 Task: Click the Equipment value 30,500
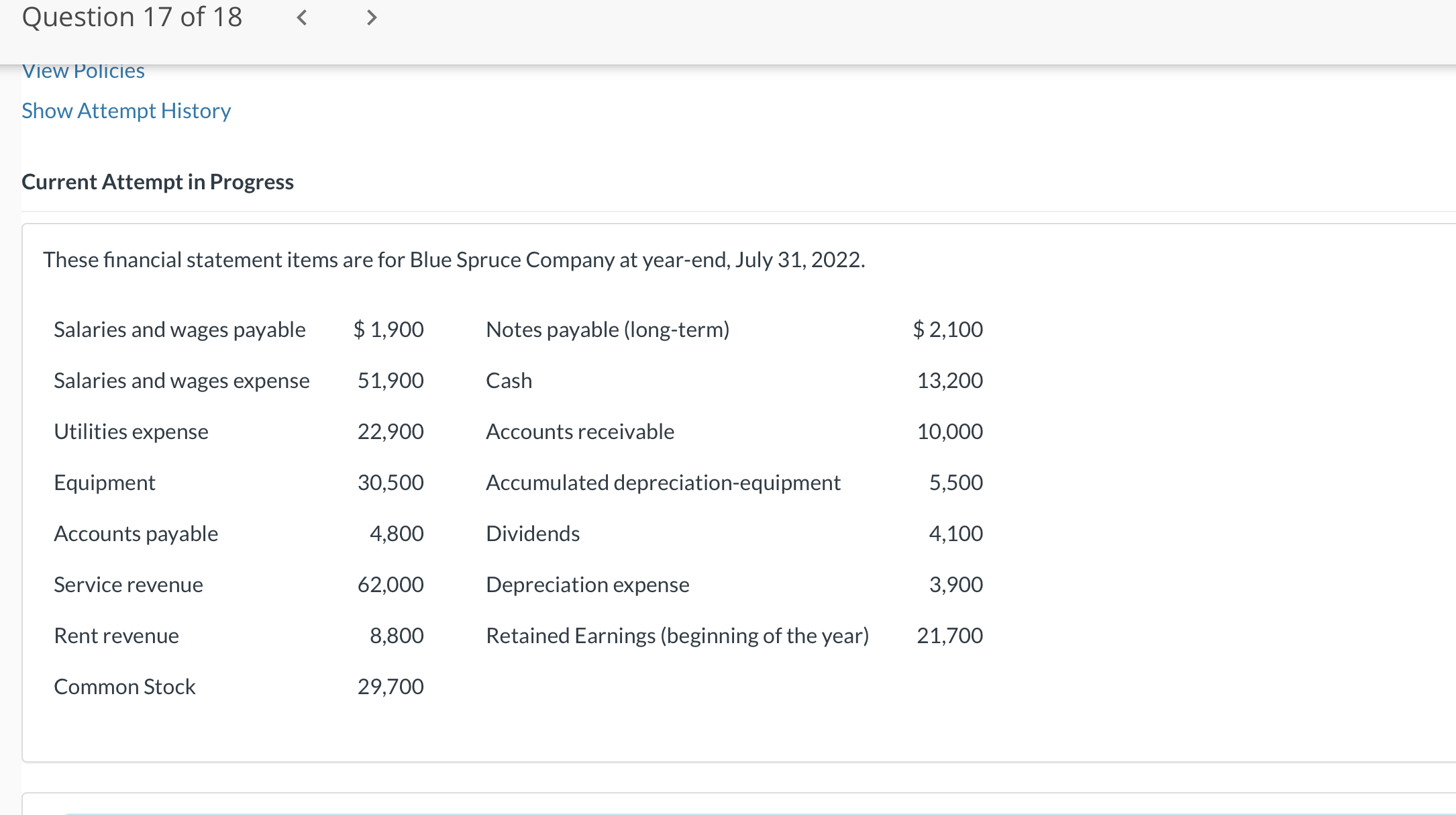coord(391,482)
